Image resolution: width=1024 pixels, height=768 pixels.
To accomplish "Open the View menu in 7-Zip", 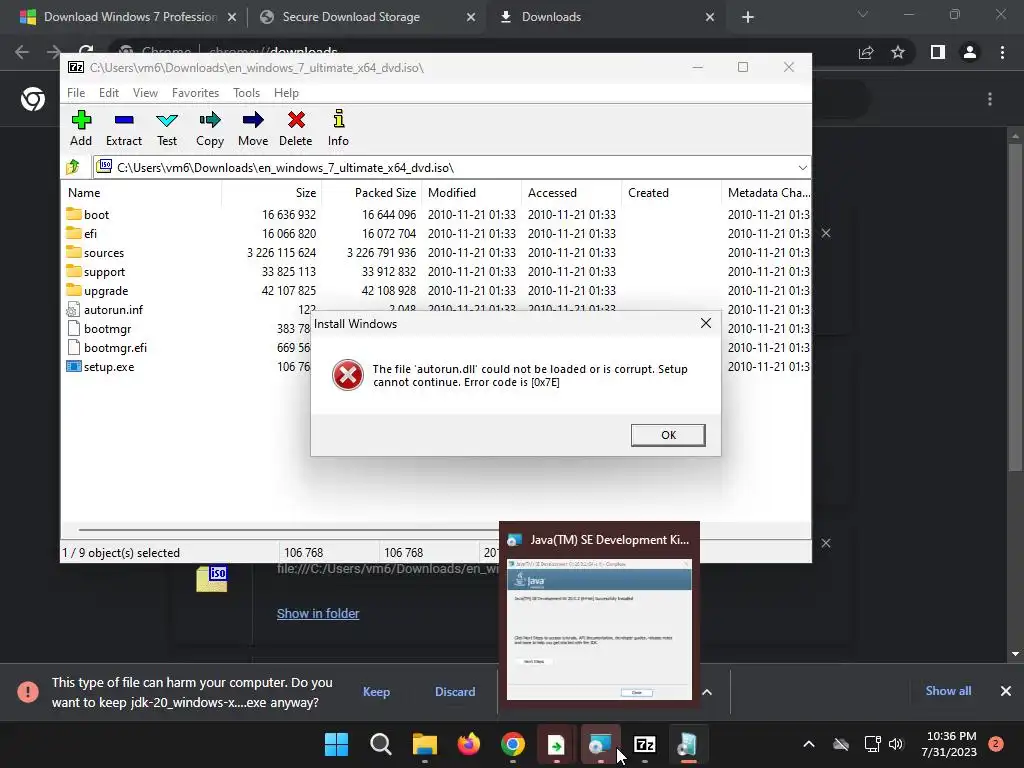I will point(145,93).
